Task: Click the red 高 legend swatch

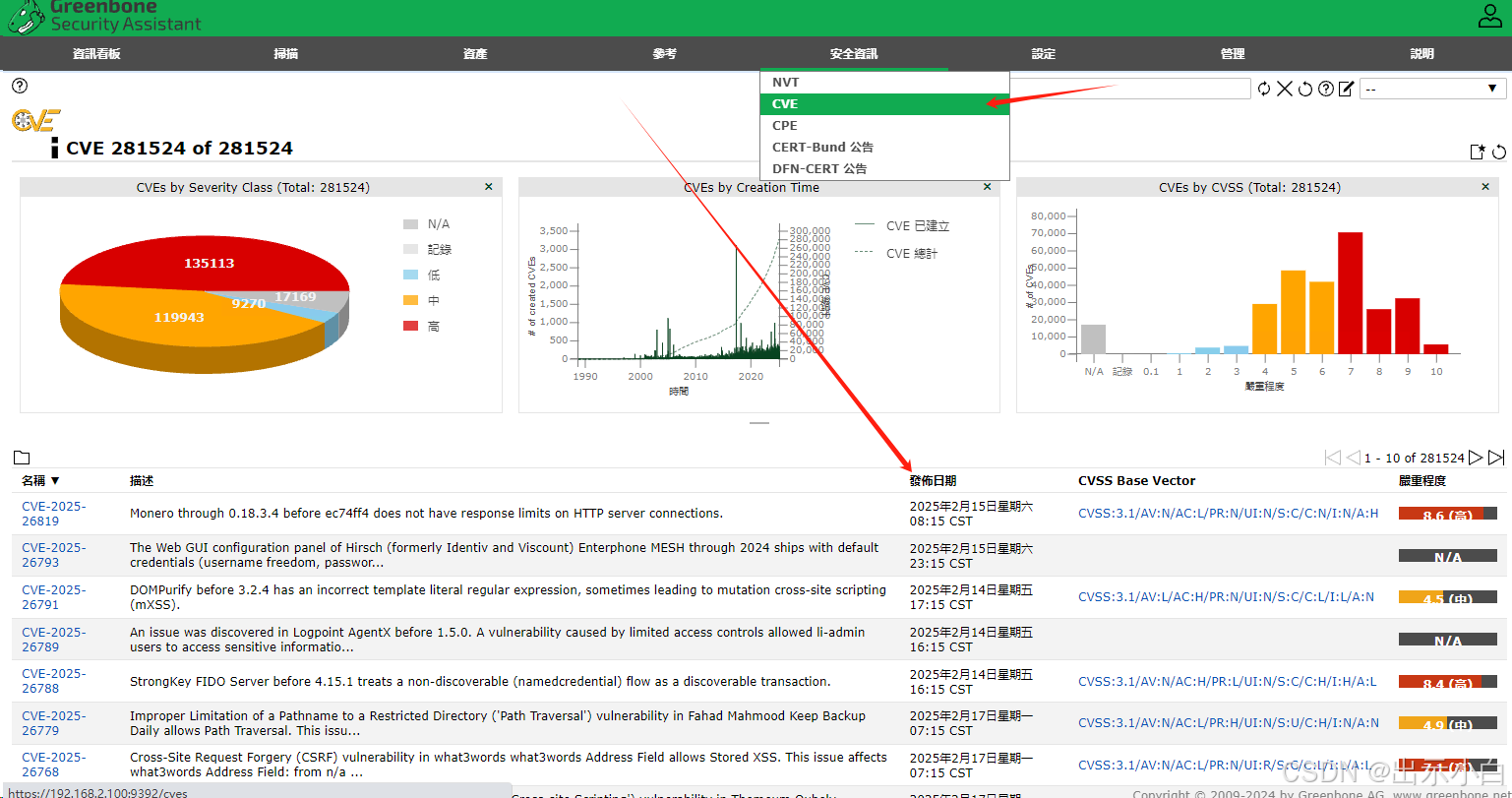Action: [411, 326]
